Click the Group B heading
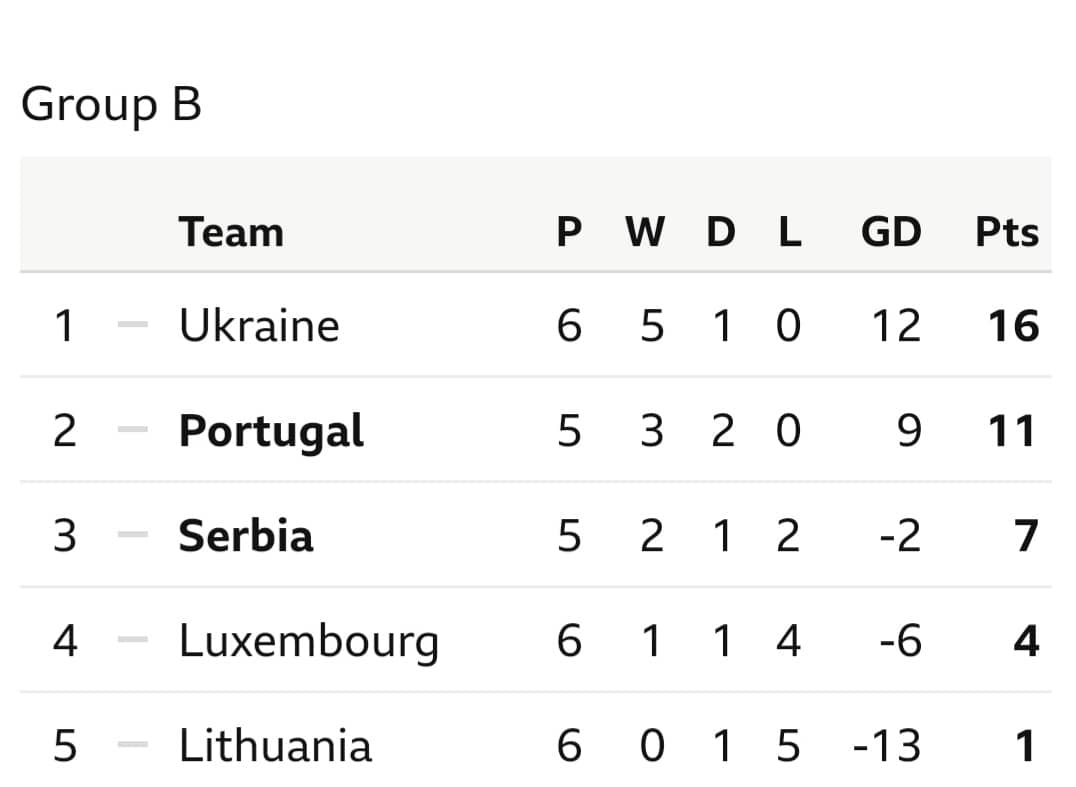1076x787 pixels. coord(111,105)
